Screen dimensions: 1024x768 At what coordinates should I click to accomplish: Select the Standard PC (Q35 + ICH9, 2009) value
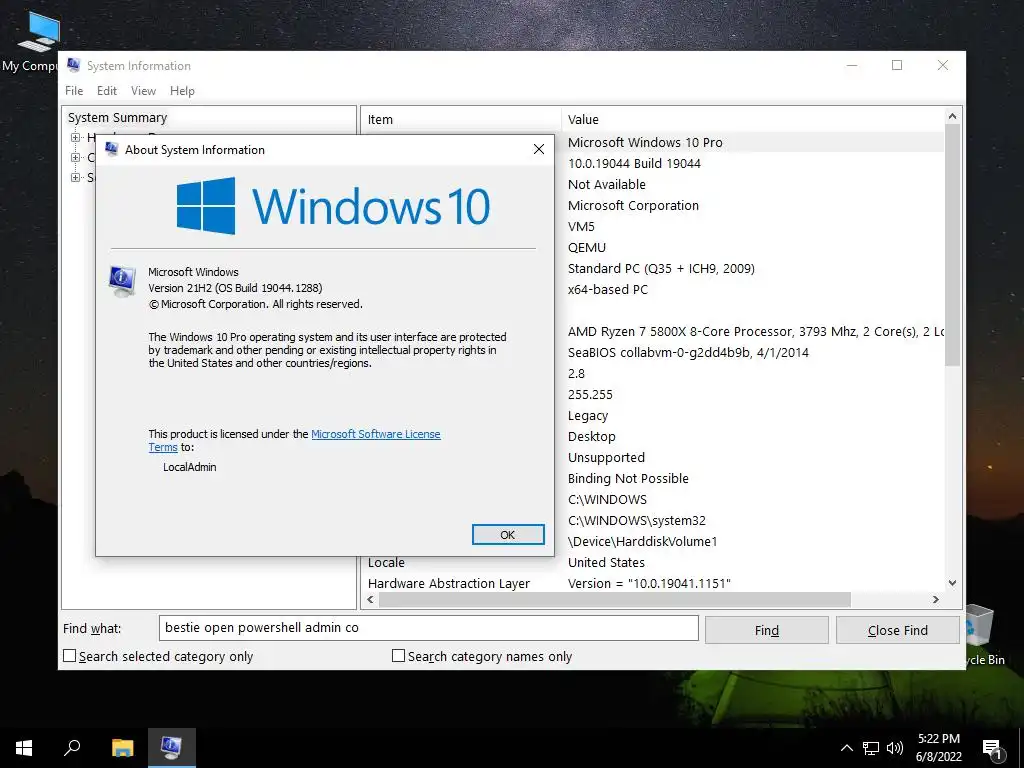coord(662,268)
